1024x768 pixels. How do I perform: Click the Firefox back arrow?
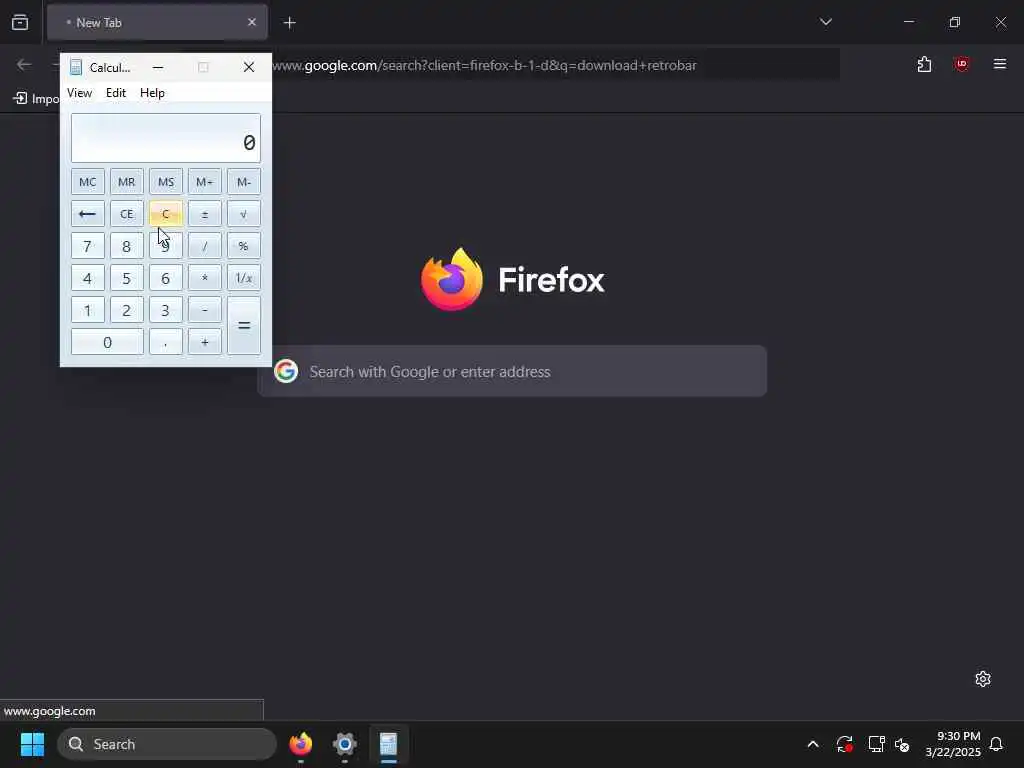click(x=24, y=65)
